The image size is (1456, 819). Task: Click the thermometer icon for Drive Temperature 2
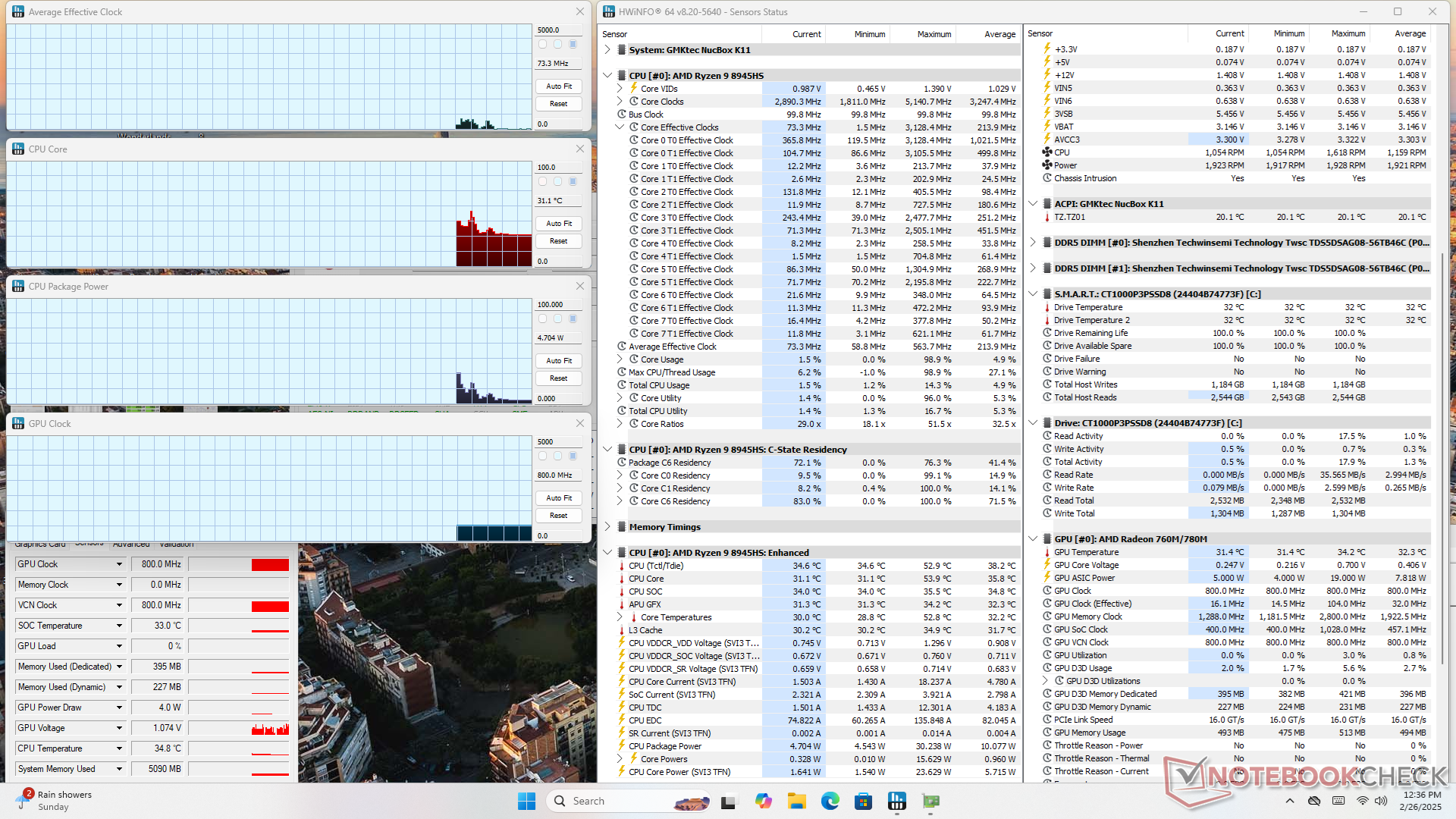[1047, 320]
